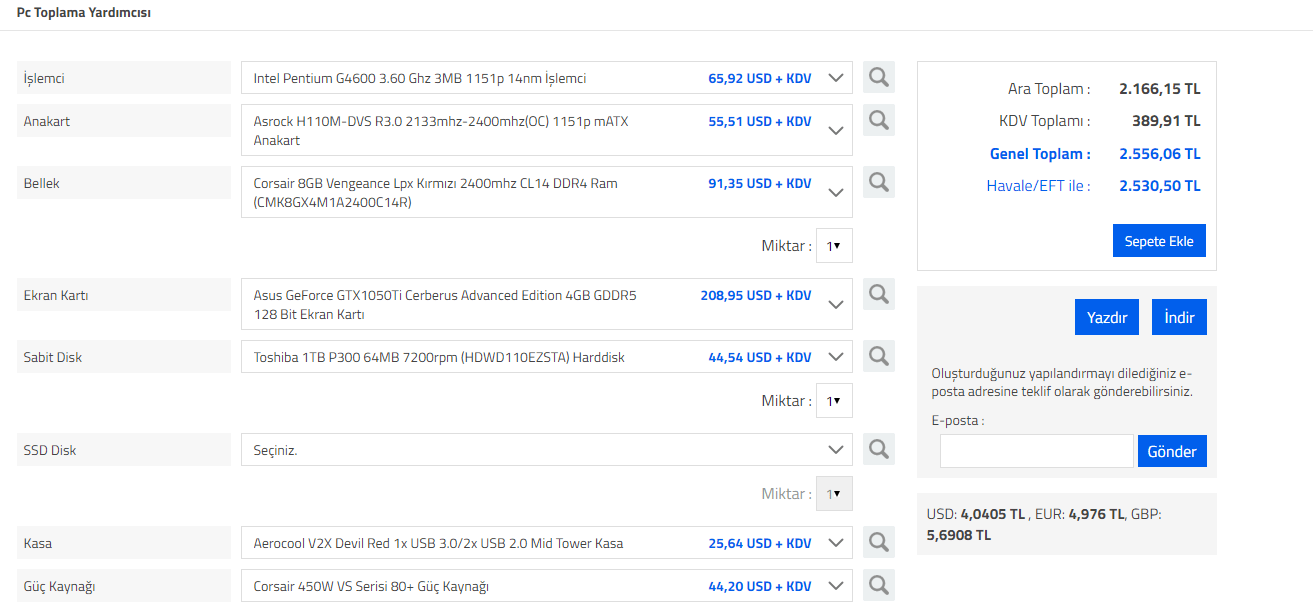Focus the E-posta input field

1036,451
